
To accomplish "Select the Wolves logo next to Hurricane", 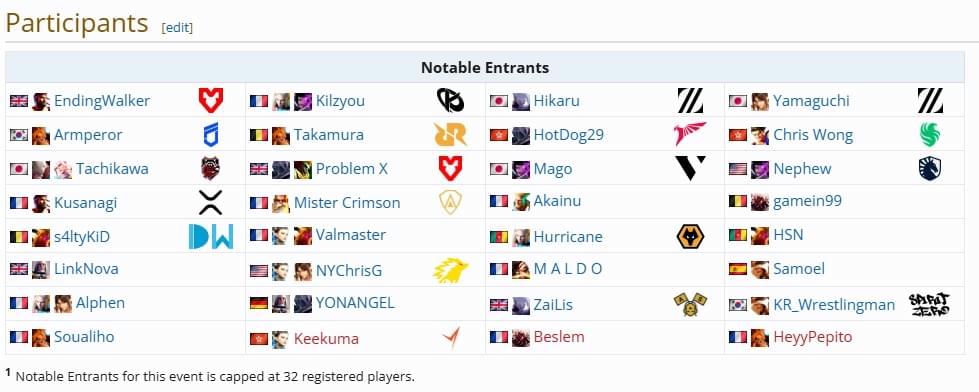I will [x=690, y=237].
